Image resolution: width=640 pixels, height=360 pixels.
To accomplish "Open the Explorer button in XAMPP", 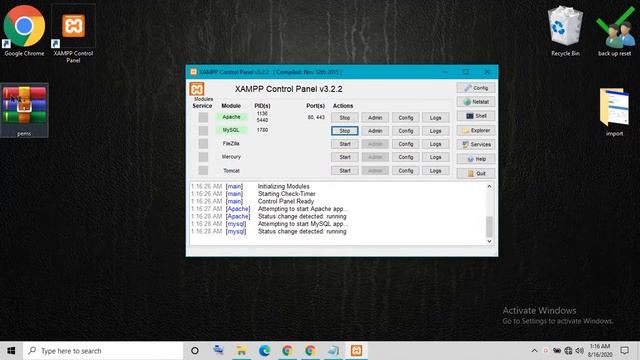I will pos(476,131).
